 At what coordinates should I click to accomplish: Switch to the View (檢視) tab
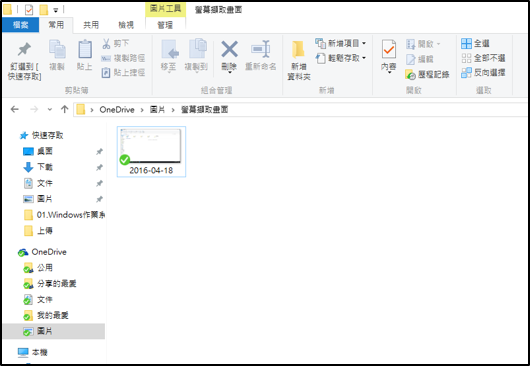(126, 25)
